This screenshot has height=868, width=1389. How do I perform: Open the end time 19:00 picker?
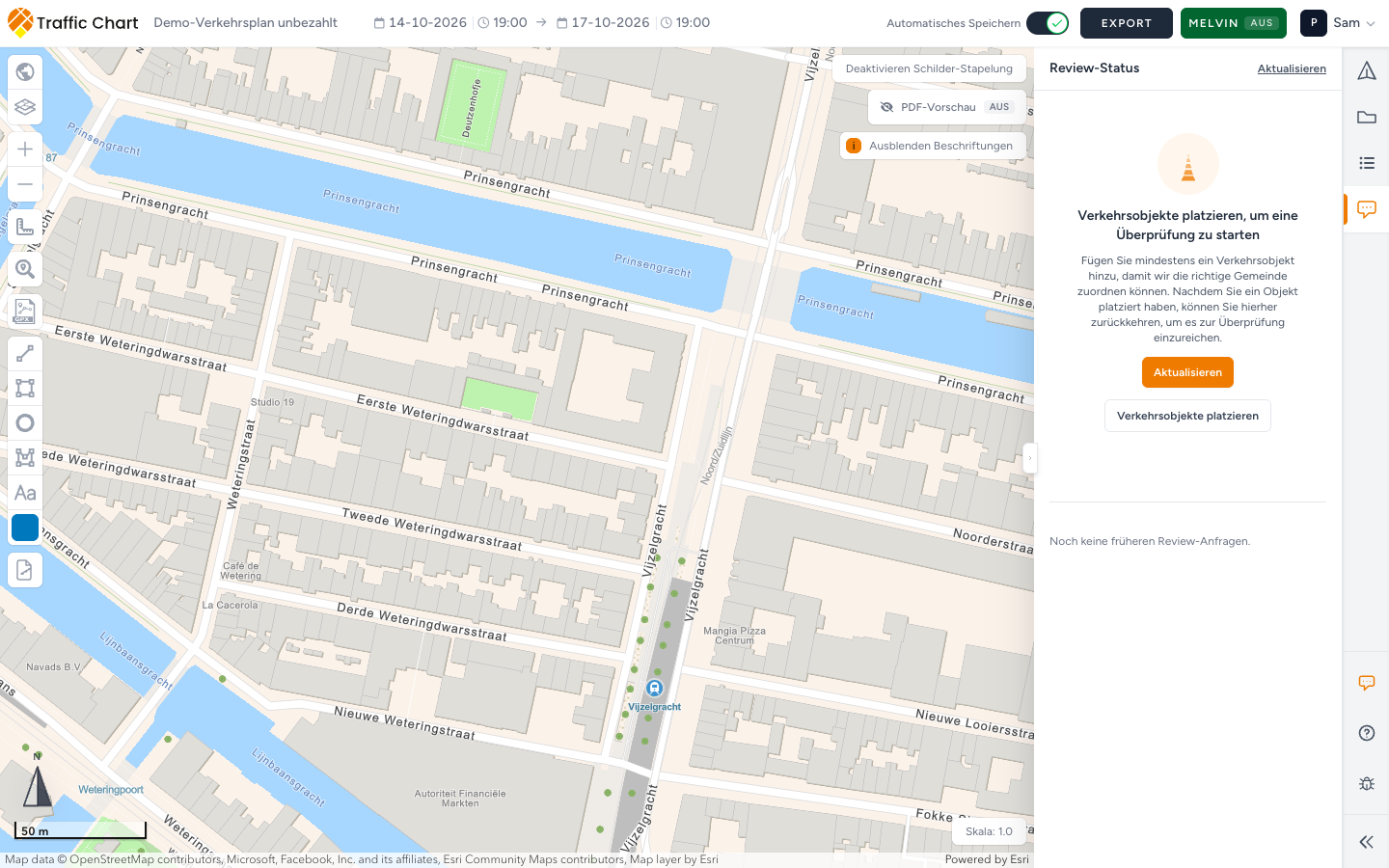(x=685, y=23)
